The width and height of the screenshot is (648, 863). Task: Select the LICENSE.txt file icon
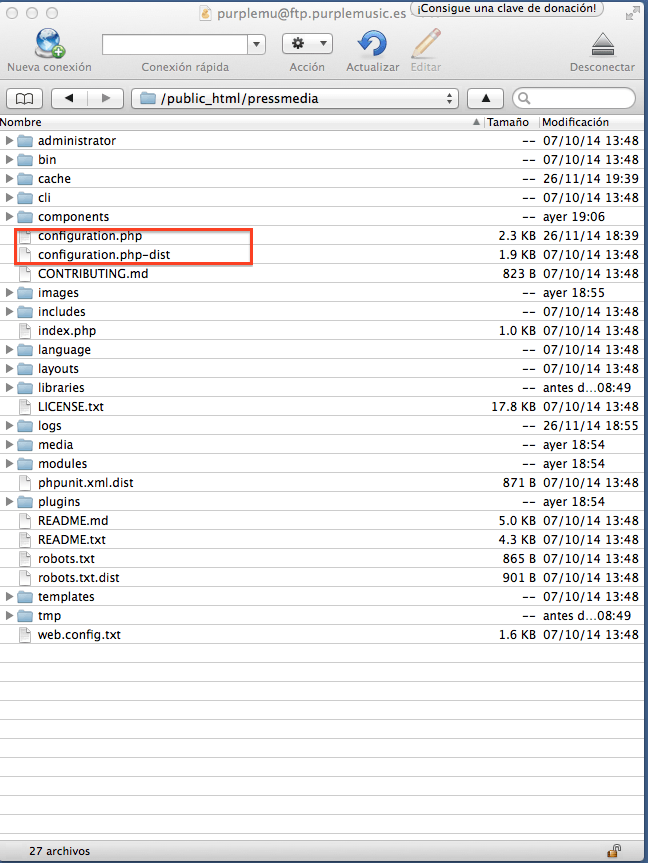pos(25,407)
